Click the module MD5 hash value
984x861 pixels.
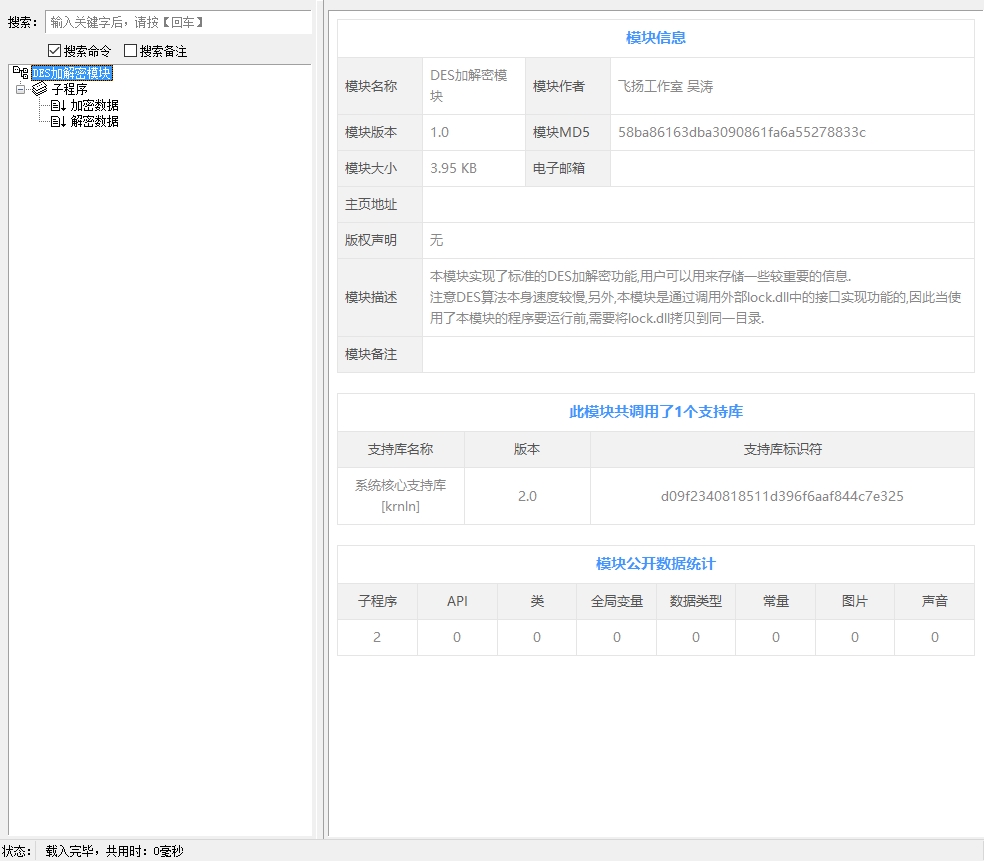741,132
